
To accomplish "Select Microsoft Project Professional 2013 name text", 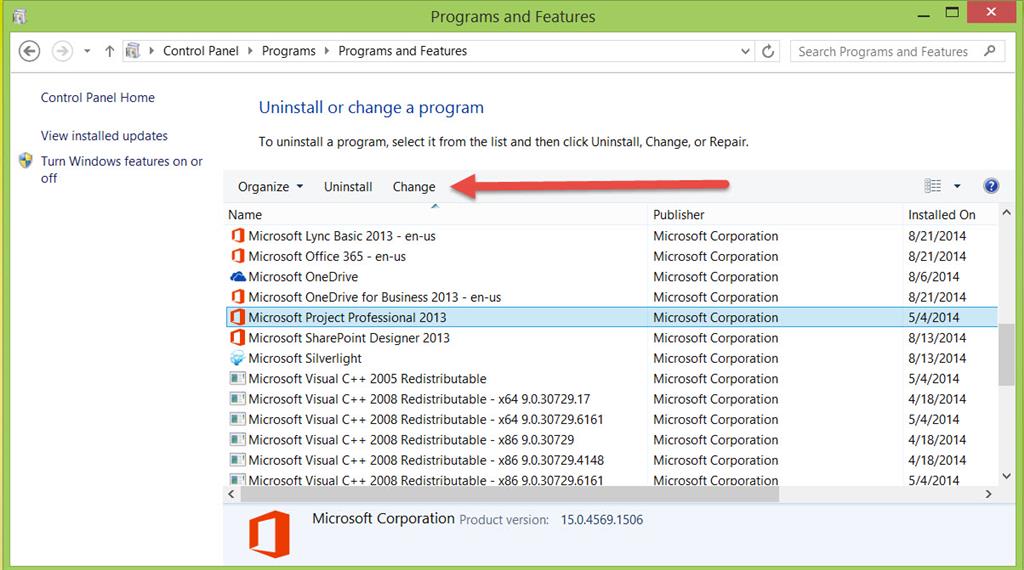I will point(347,317).
